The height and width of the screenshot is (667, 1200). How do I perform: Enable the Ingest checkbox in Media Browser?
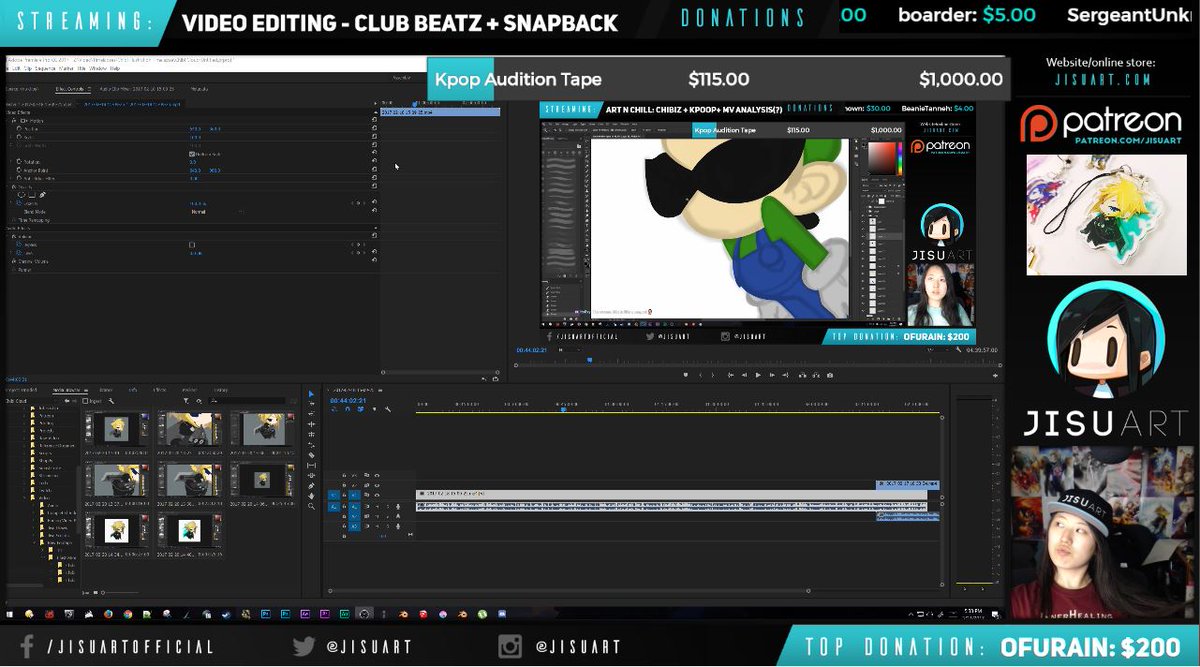[x=85, y=401]
